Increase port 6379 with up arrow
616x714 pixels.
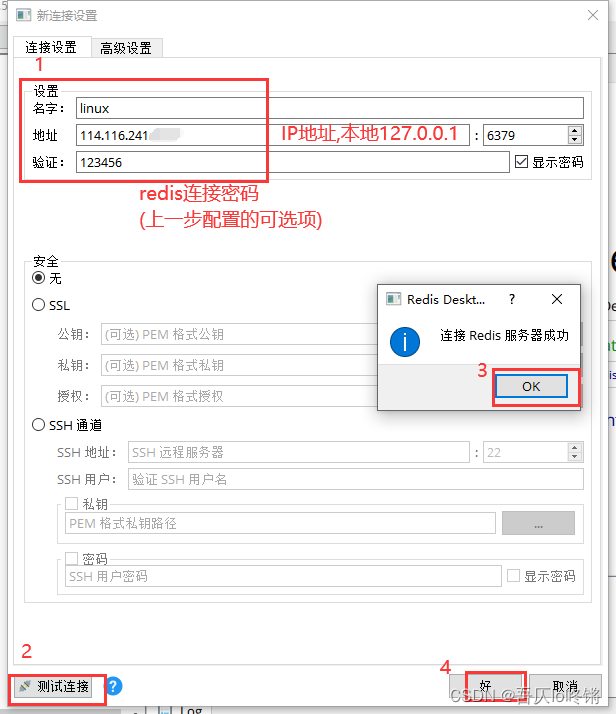point(575,130)
